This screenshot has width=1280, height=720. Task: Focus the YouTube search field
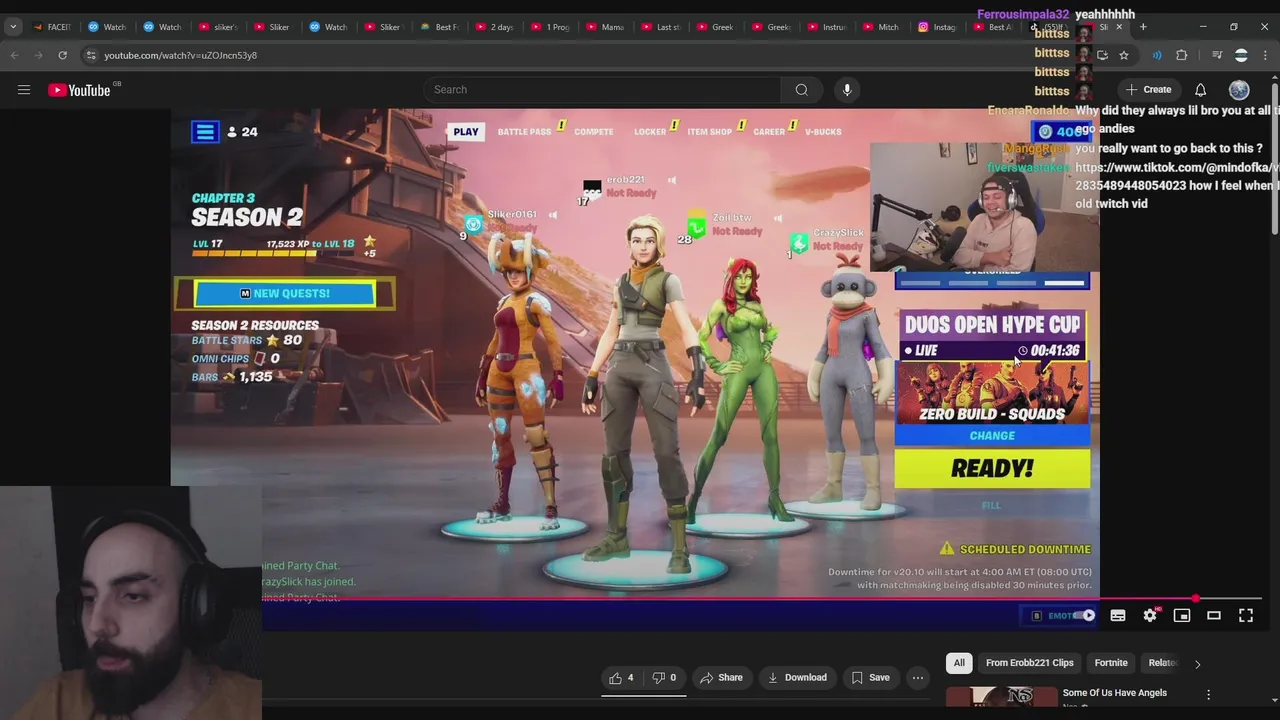click(x=602, y=90)
